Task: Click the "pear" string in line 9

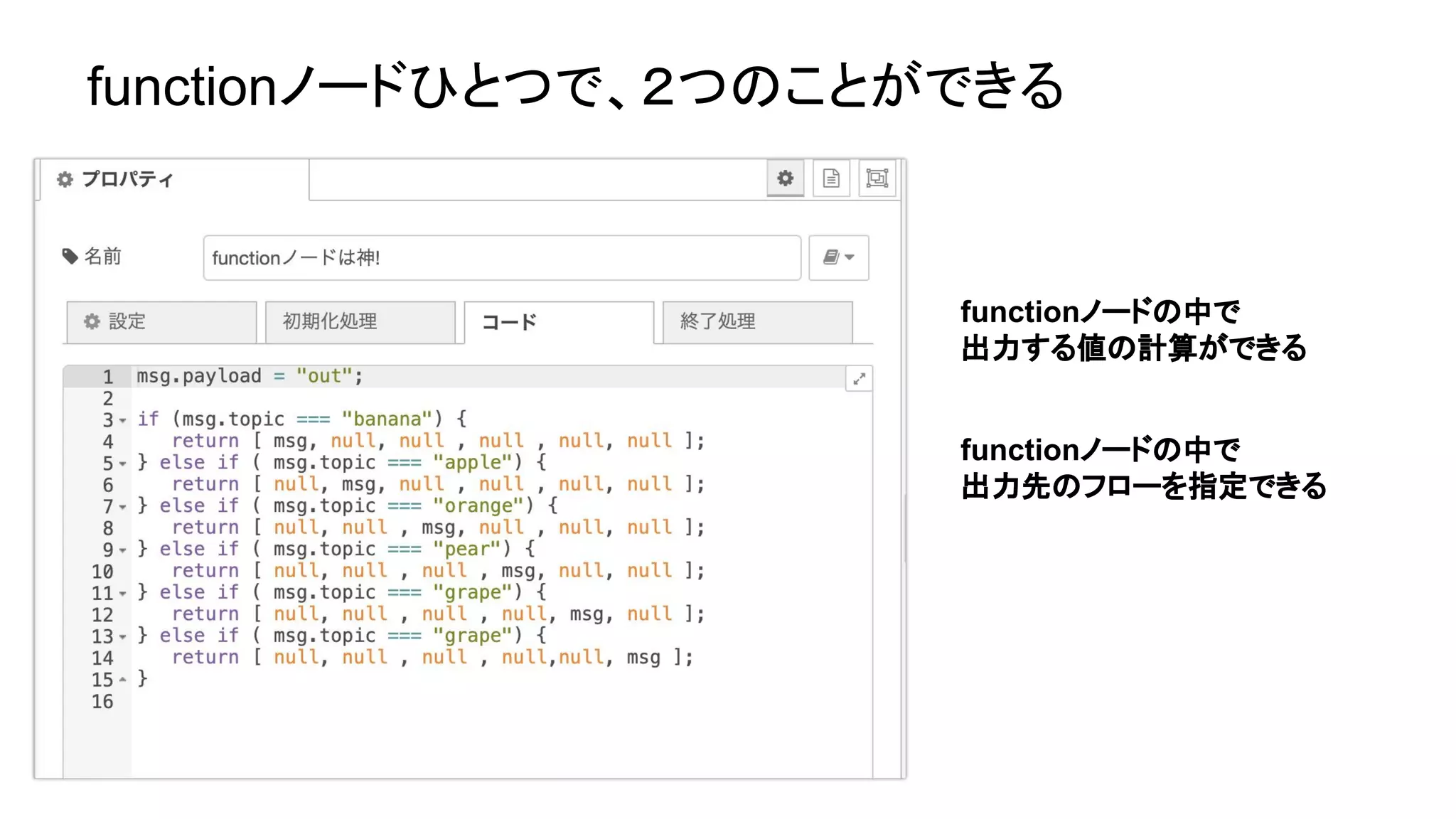Action: pos(467,549)
